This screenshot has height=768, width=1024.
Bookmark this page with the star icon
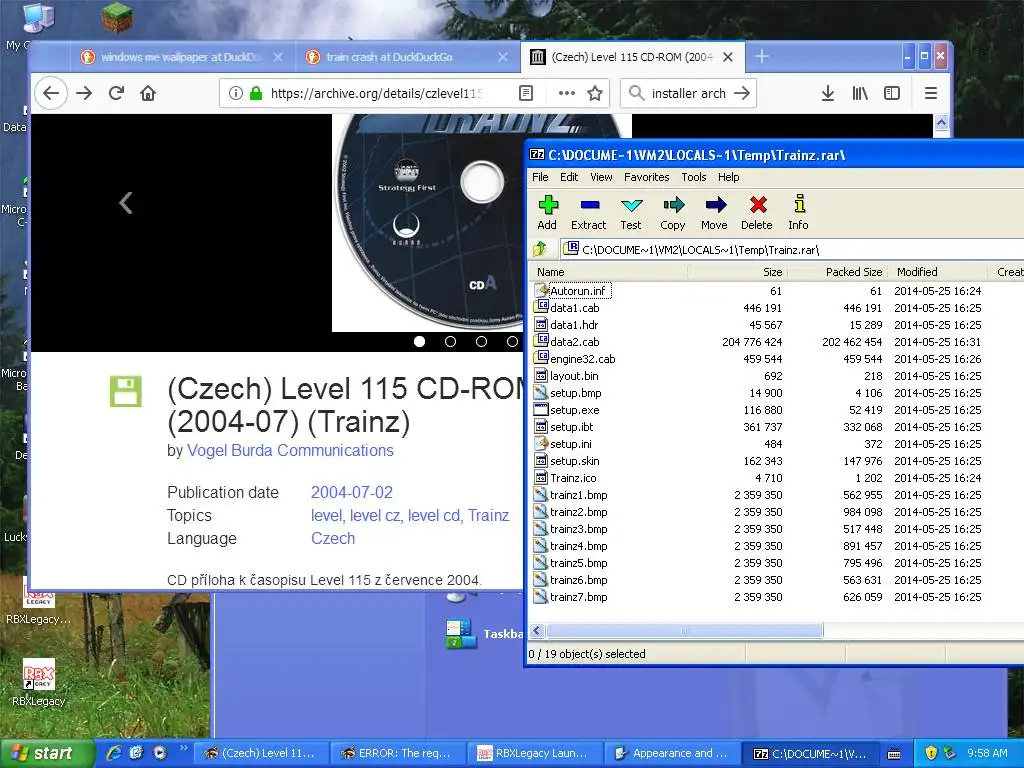click(595, 93)
